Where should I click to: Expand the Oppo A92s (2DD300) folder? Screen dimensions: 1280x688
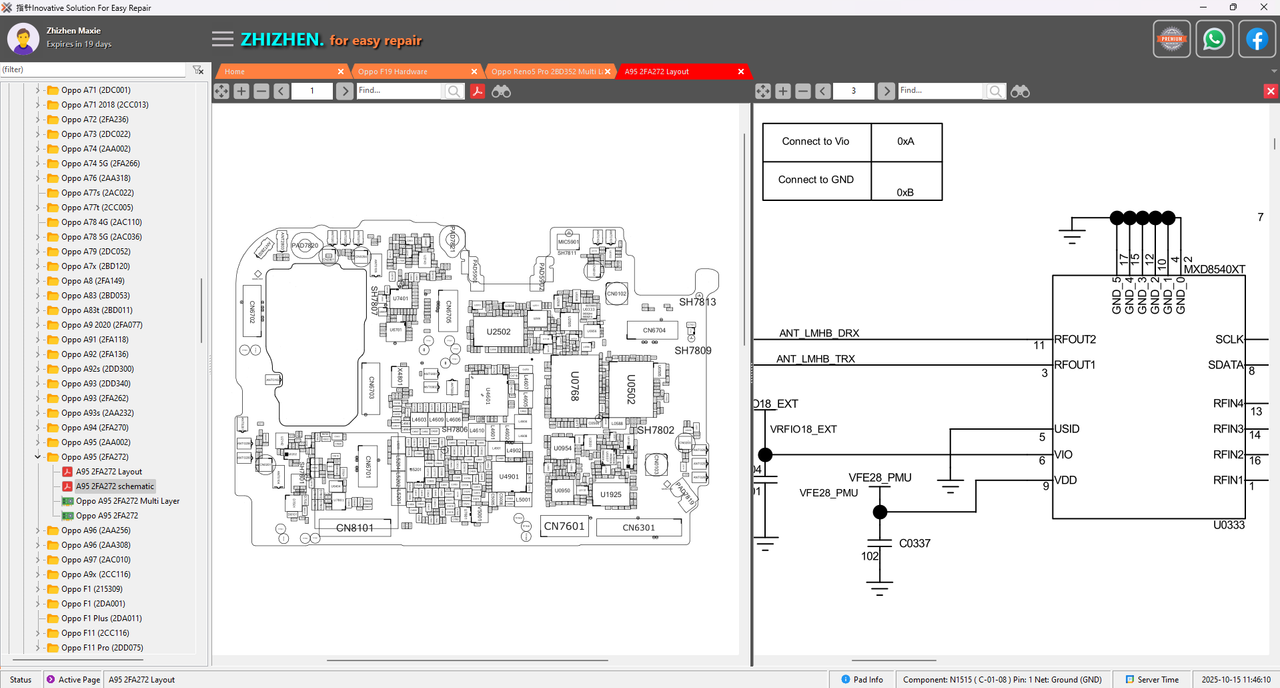click(x=38, y=369)
